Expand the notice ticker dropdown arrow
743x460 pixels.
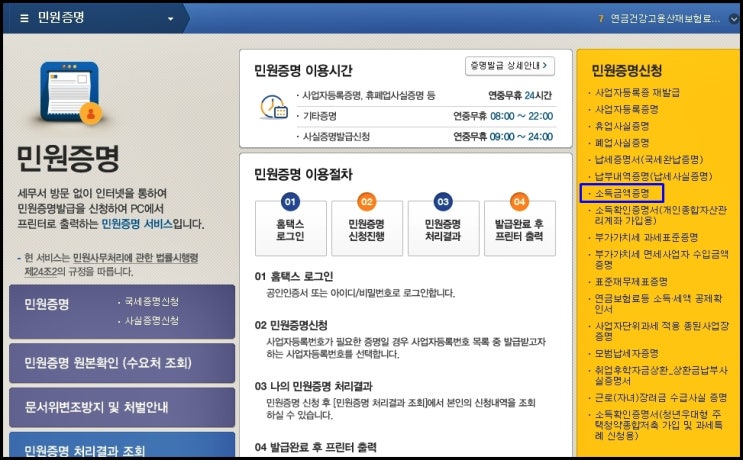click(x=734, y=19)
